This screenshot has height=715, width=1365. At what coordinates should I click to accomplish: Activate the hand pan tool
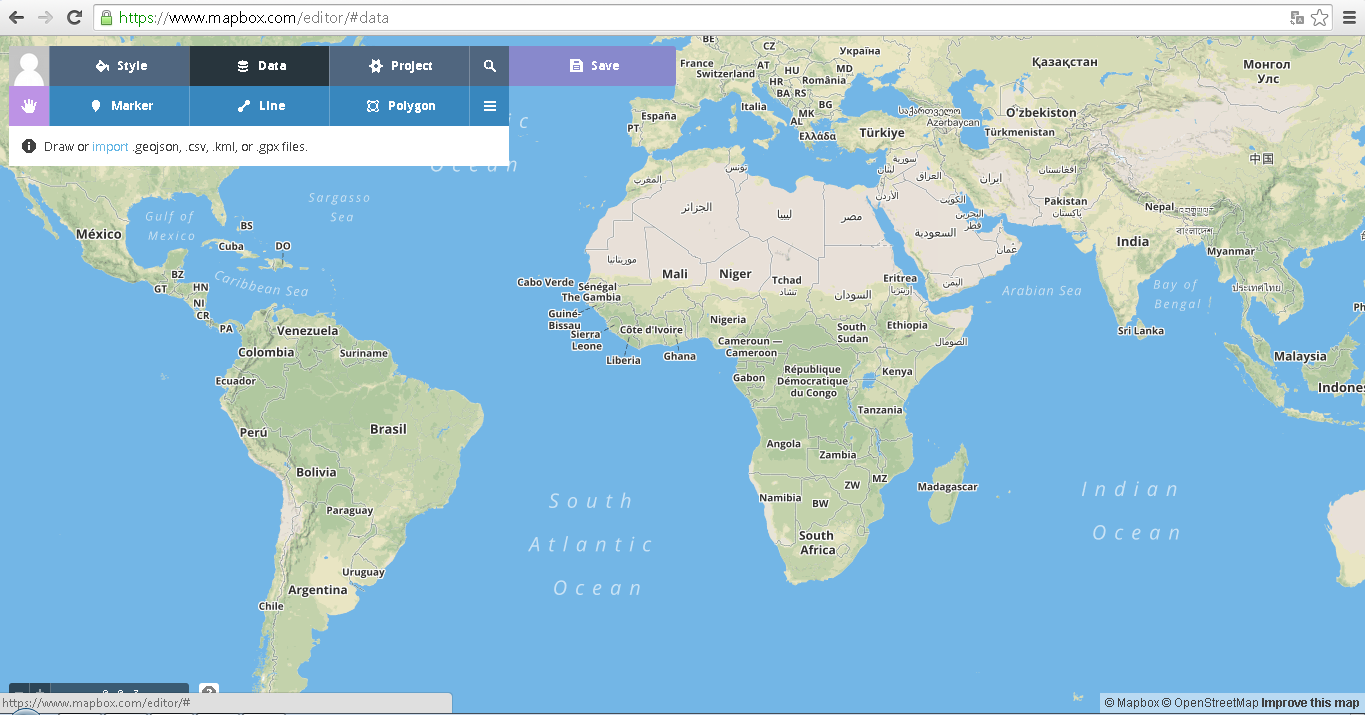pyautogui.click(x=28, y=105)
